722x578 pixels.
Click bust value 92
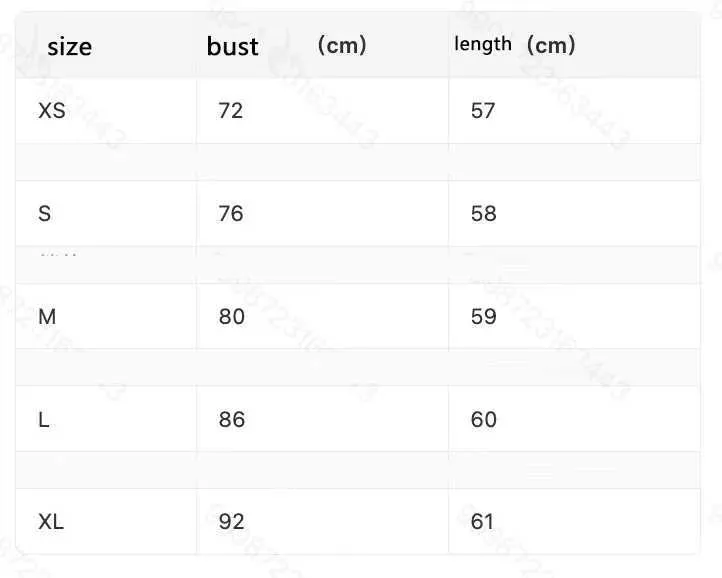231,522
